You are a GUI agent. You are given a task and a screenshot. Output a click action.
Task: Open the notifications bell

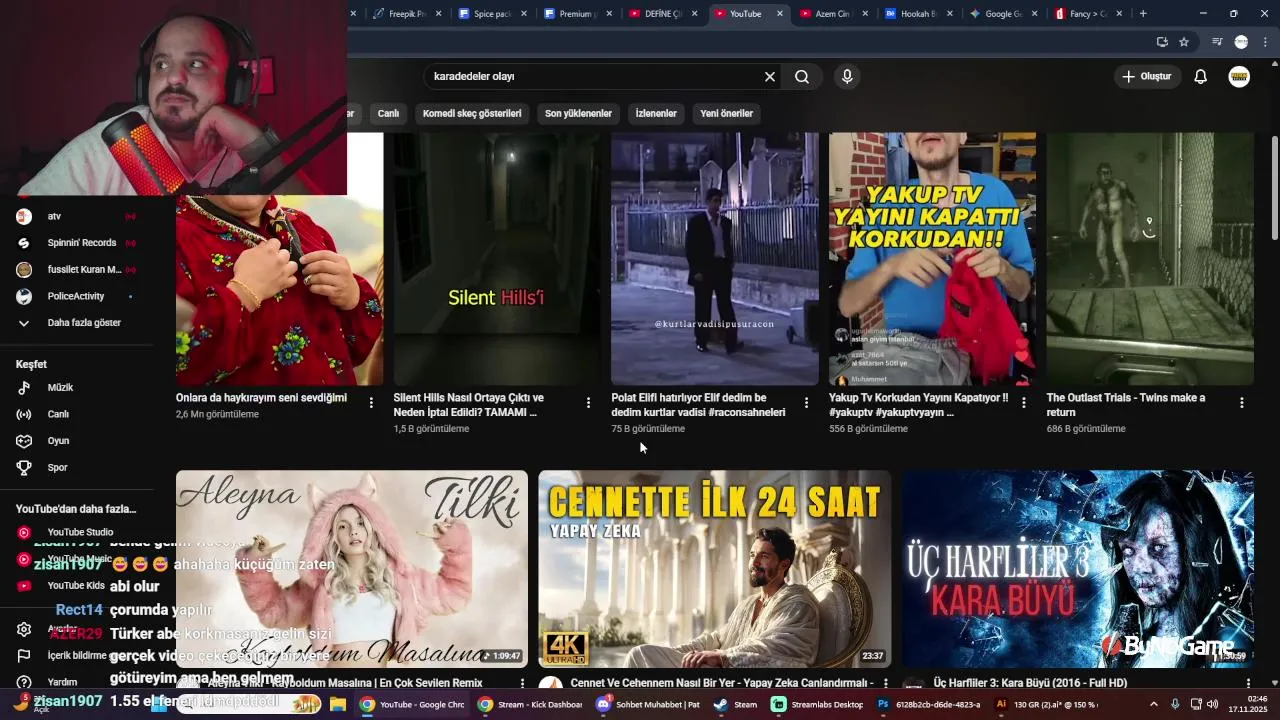(x=1201, y=76)
